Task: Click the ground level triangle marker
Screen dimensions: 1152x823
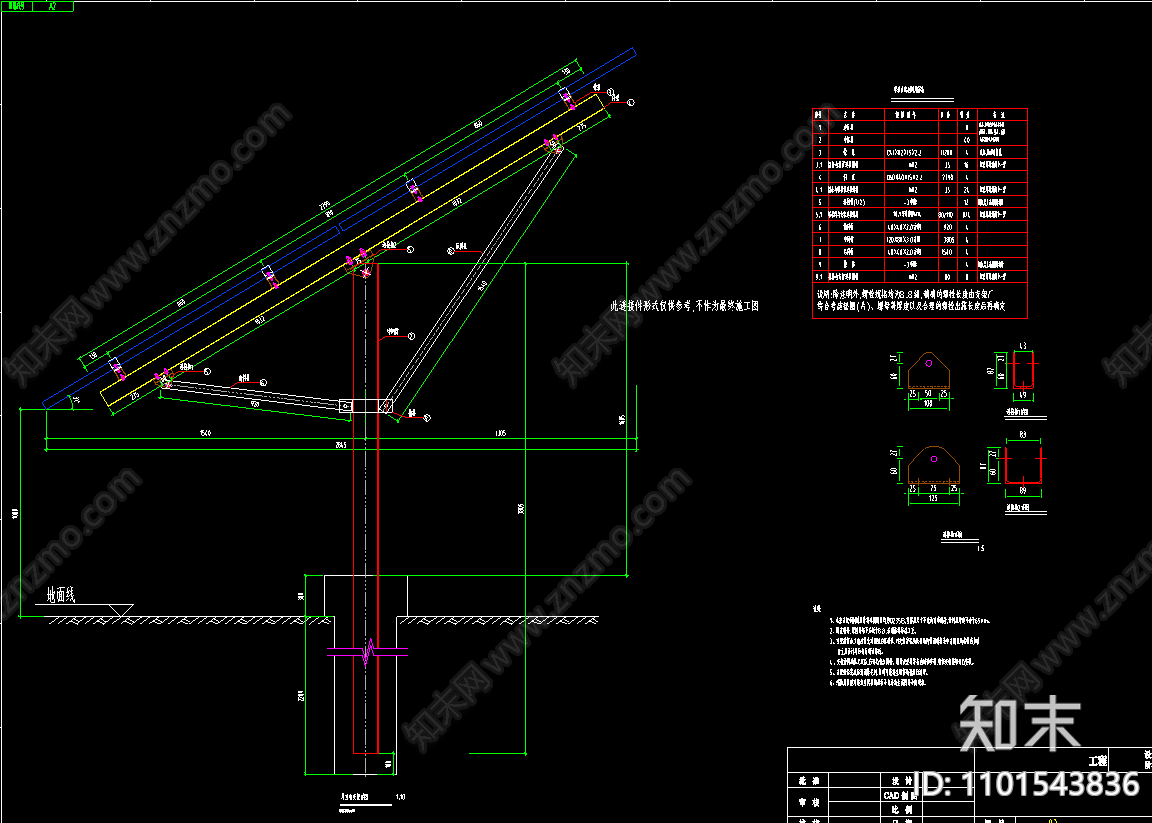Action: tap(119, 610)
